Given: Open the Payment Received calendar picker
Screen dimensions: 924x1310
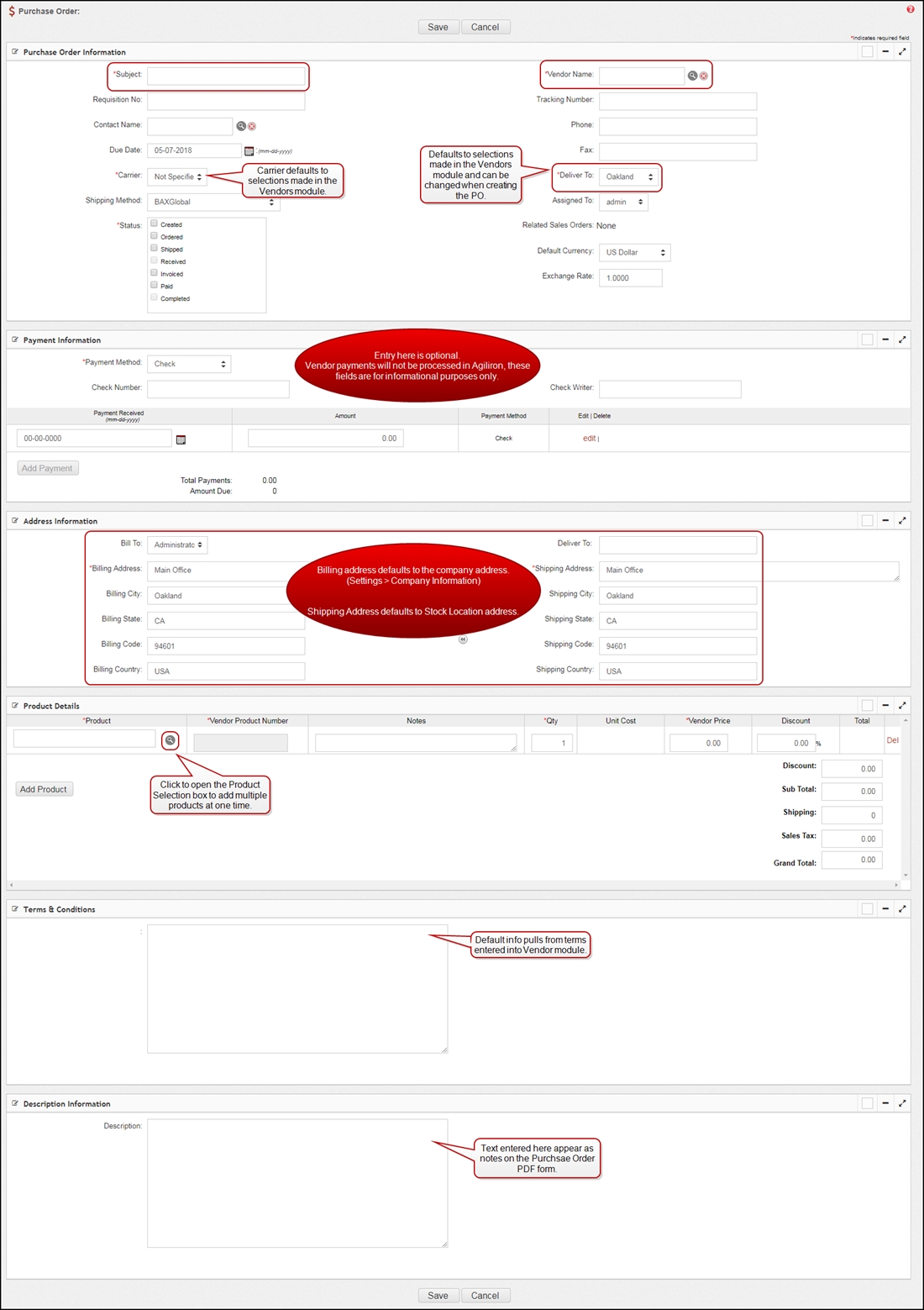Looking at the screenshot, I should (181, 439).
